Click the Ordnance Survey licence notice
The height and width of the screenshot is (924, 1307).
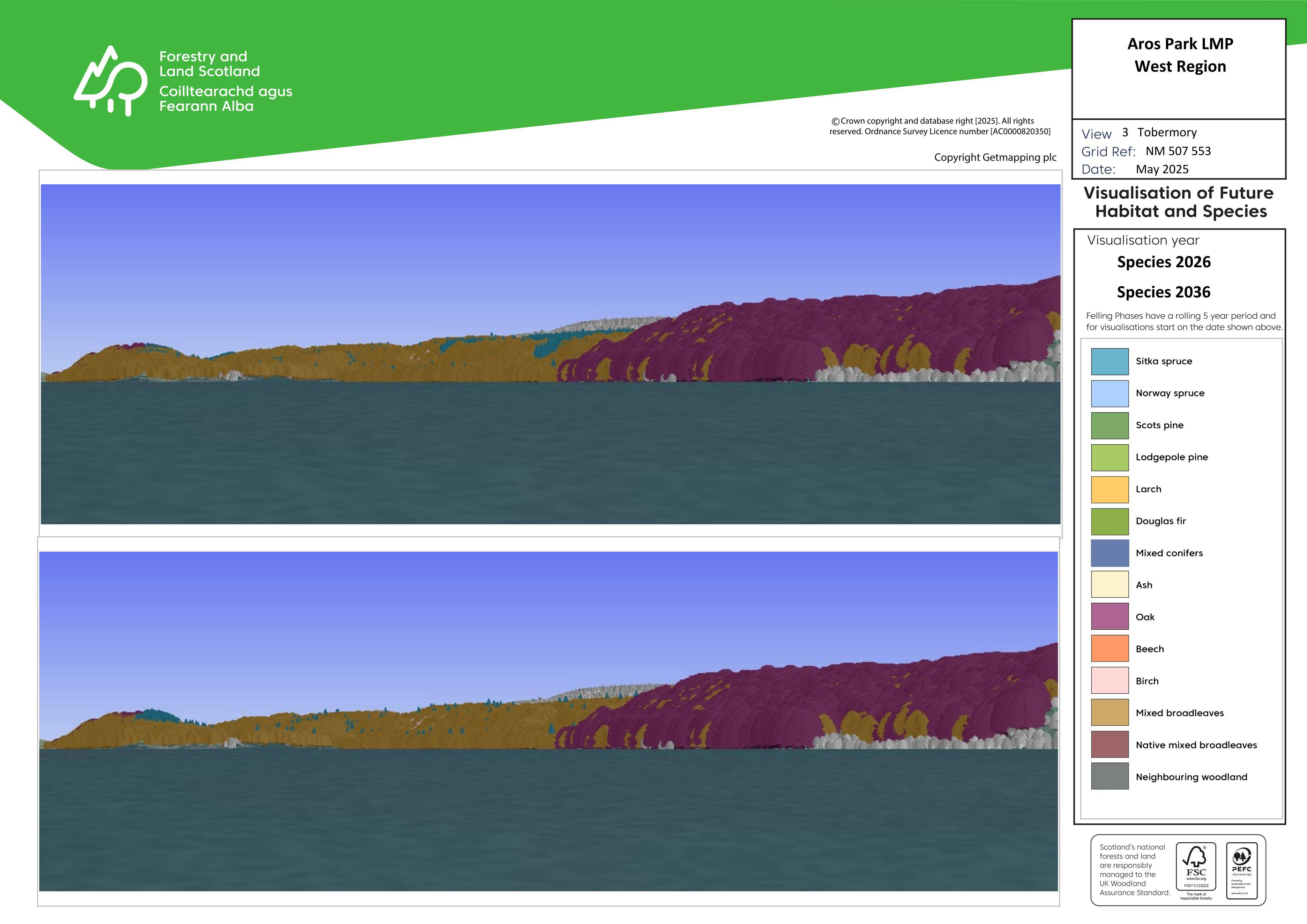pyautogui.click(x=940, y=126)
